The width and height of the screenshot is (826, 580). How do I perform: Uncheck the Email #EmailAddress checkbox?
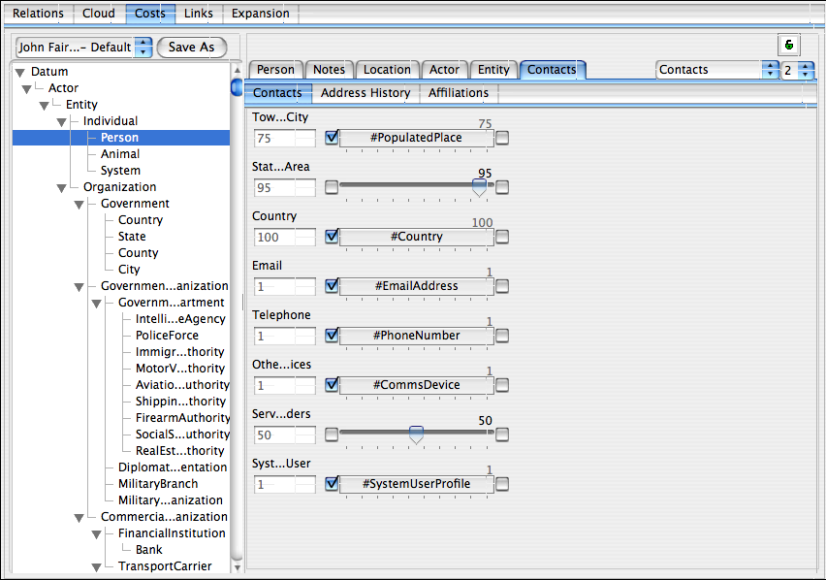332,286
